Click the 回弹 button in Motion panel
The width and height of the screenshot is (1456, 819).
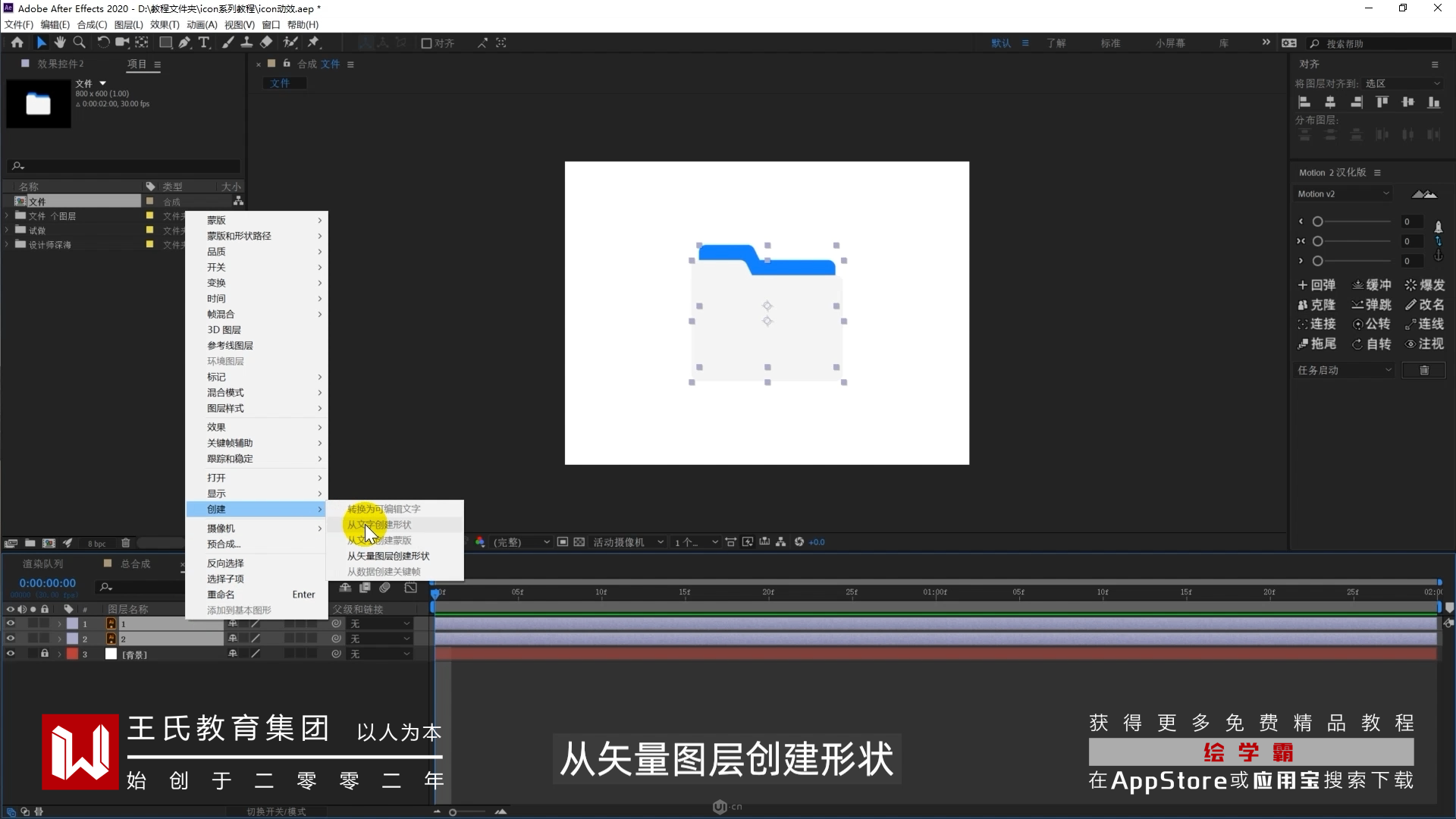1316,285
